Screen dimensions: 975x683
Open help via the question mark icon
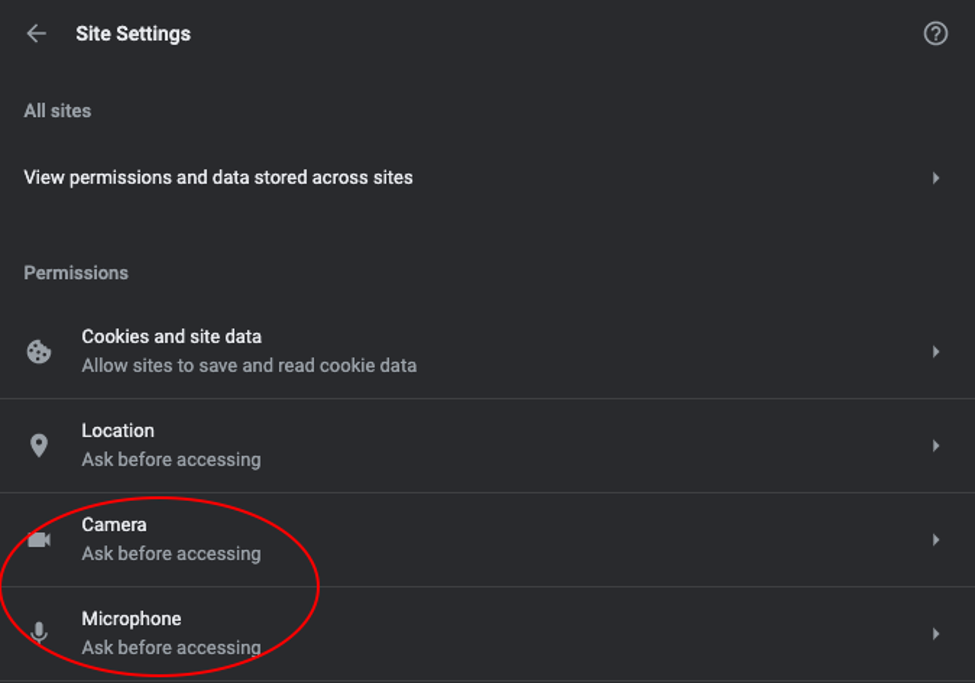coord(935,34)
